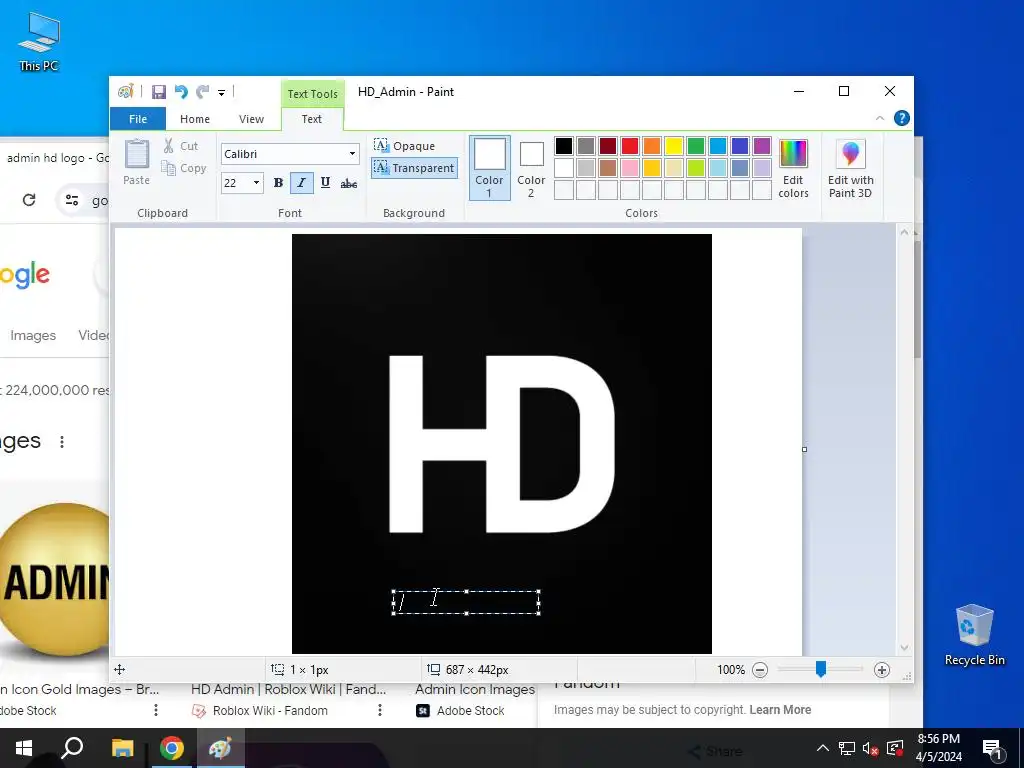Viewport: 1024px width, 768px height.
Task: Click Edit with Paint 3D button
Action: click(850, 168)
